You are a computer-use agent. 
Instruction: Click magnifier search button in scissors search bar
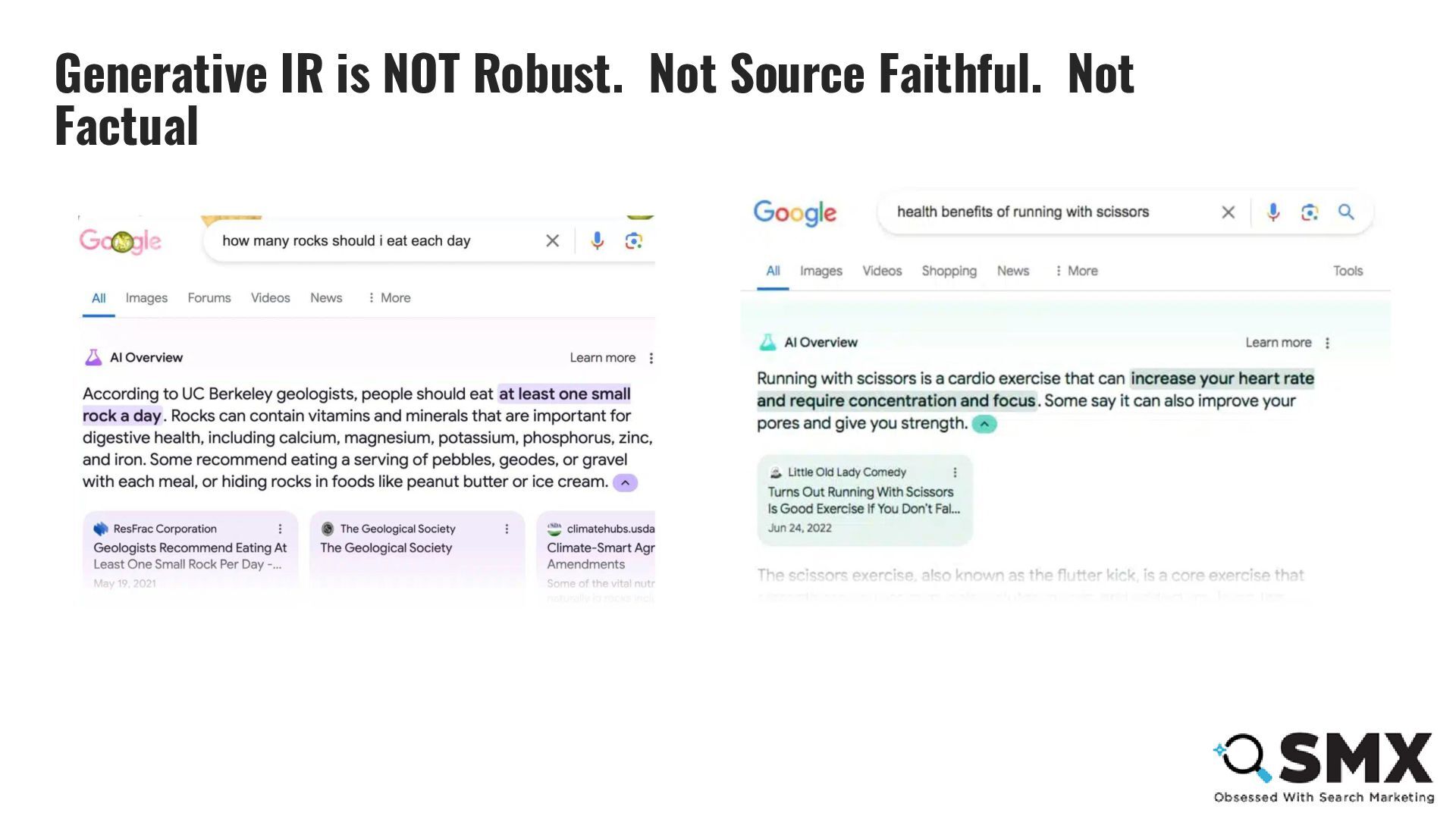[1346, 212]
